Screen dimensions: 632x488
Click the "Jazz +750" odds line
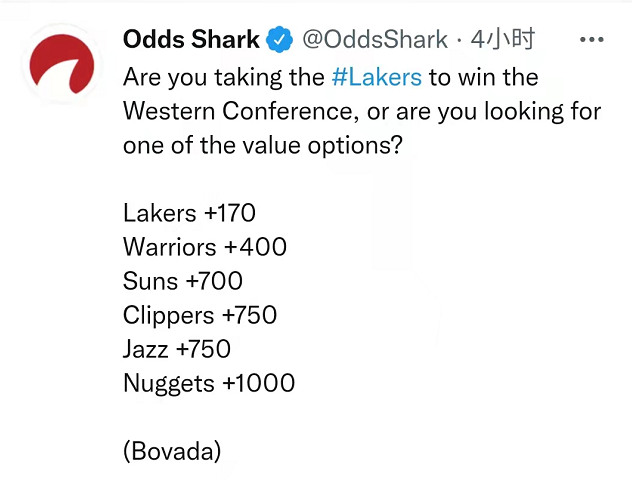point(177,349)
